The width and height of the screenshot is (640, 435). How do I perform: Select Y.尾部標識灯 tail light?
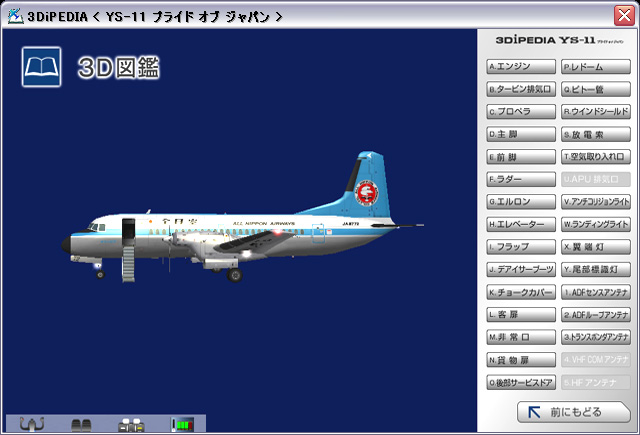pyautogui.click(x=596, y=269)
